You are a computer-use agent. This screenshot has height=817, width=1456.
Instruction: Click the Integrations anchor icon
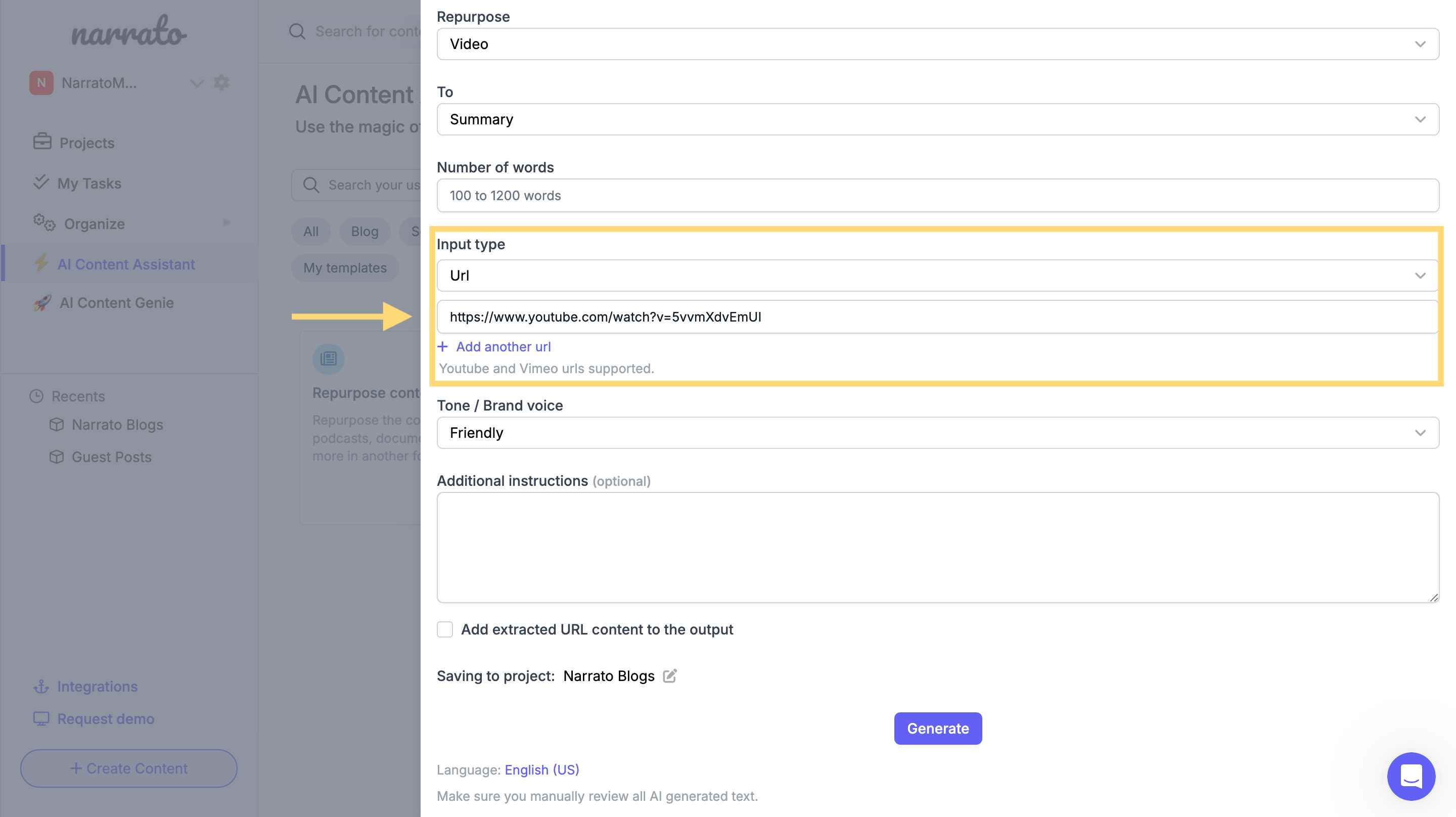pos(41,687)
